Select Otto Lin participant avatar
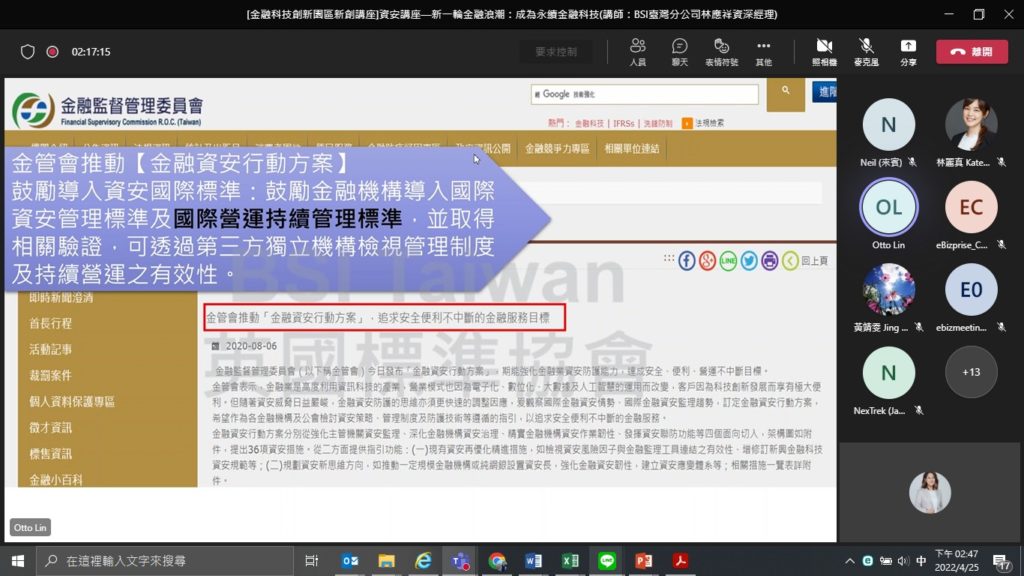The image size is (1024, 576). pyautogui.click(x=888, y=207)
